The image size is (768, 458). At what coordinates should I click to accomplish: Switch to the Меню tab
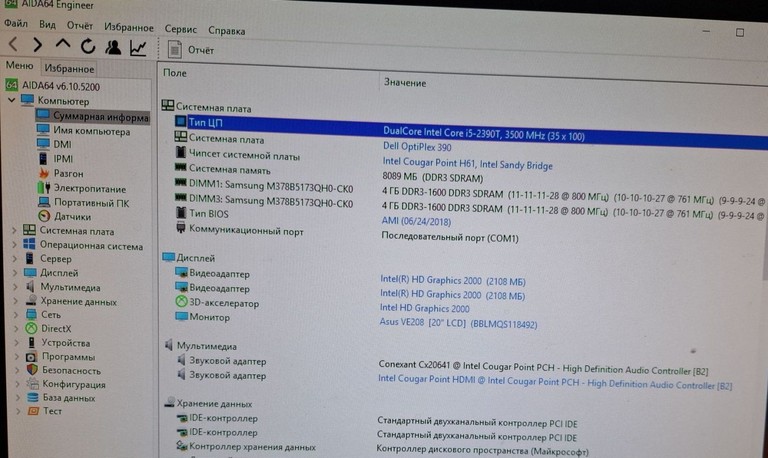pyautogui.click(x=20, y=65)
